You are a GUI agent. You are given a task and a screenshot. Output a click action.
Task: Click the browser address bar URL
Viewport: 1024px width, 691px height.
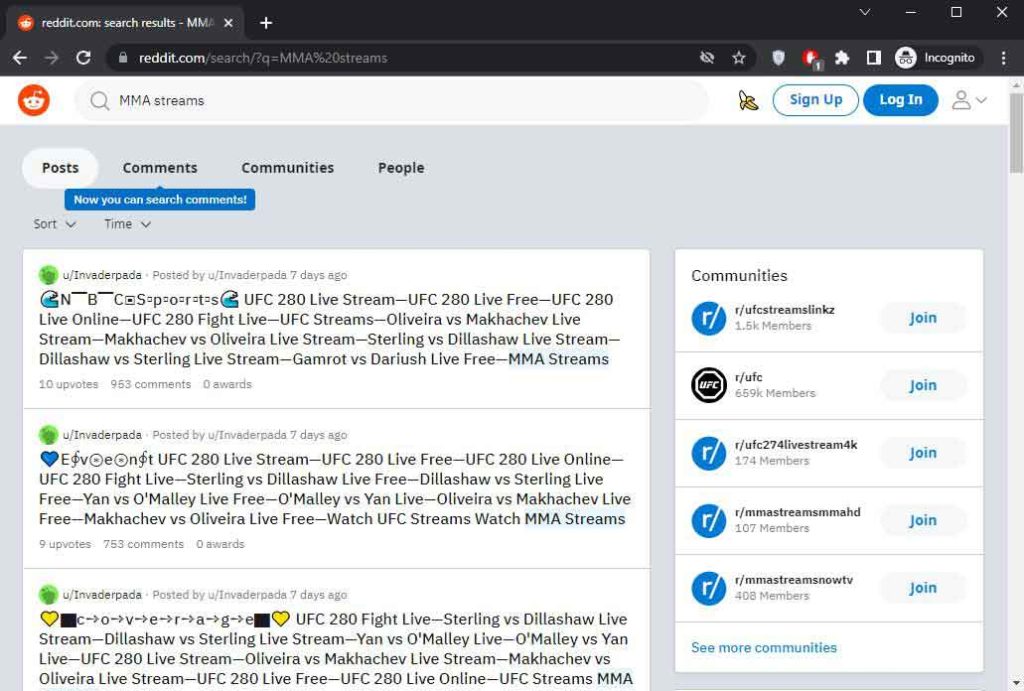pyautogui.click(x=263, y=58)
